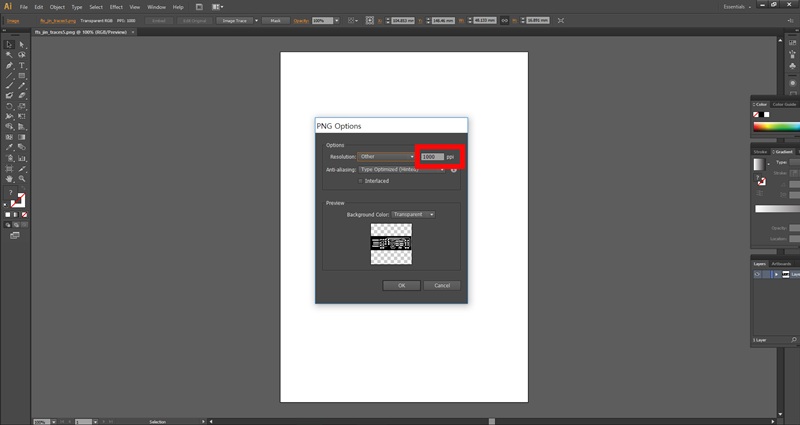Select the Type tool

22,65
